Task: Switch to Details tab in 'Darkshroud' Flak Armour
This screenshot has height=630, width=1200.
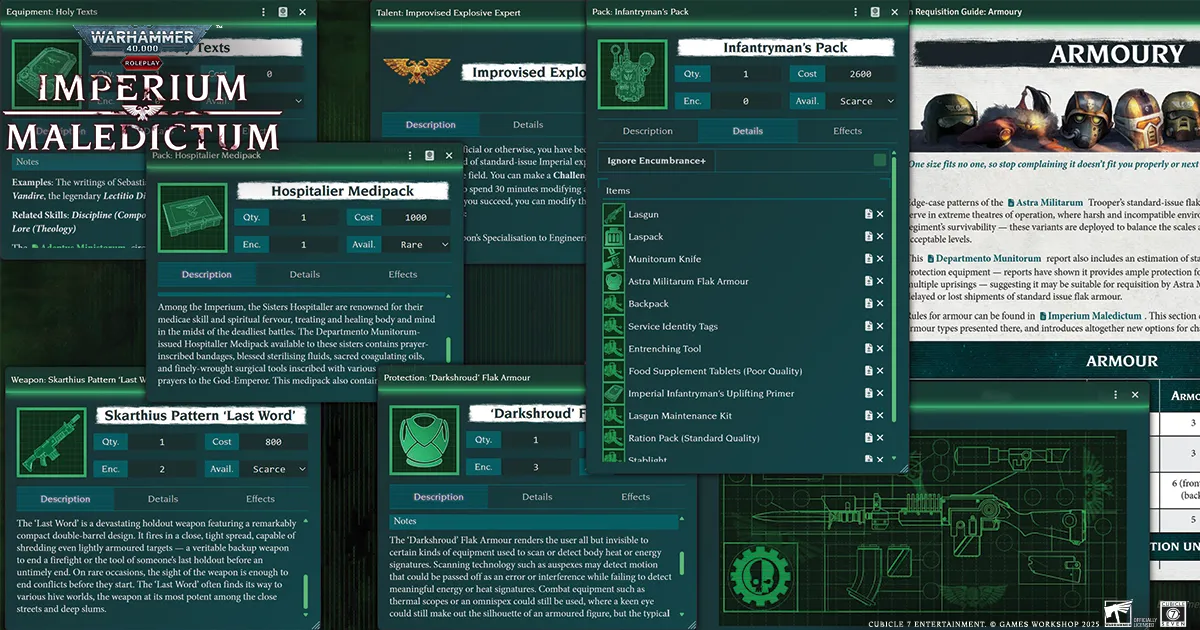Action: click(x=537, y=497)
